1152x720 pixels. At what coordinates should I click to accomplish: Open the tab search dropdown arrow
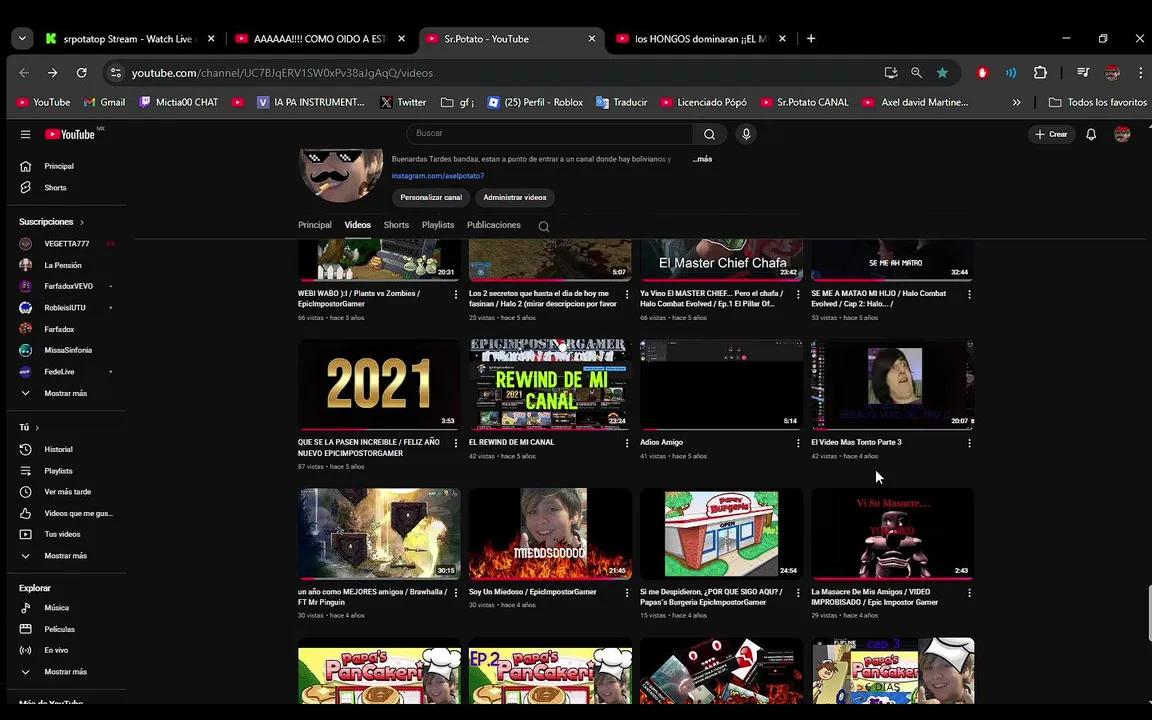click(x=22, y=39)
